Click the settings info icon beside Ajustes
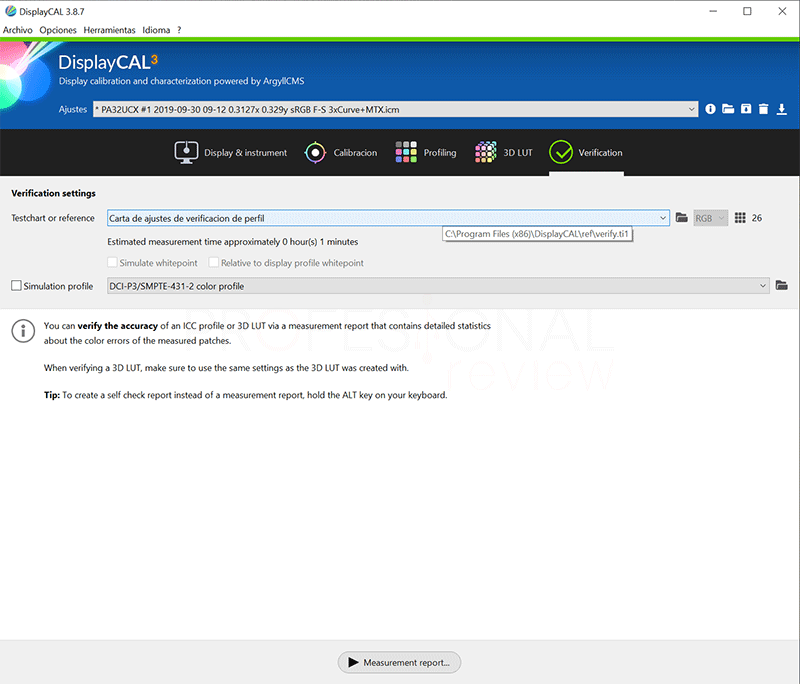The height and width of the screenshot is (684, 800). click(710, 109)
